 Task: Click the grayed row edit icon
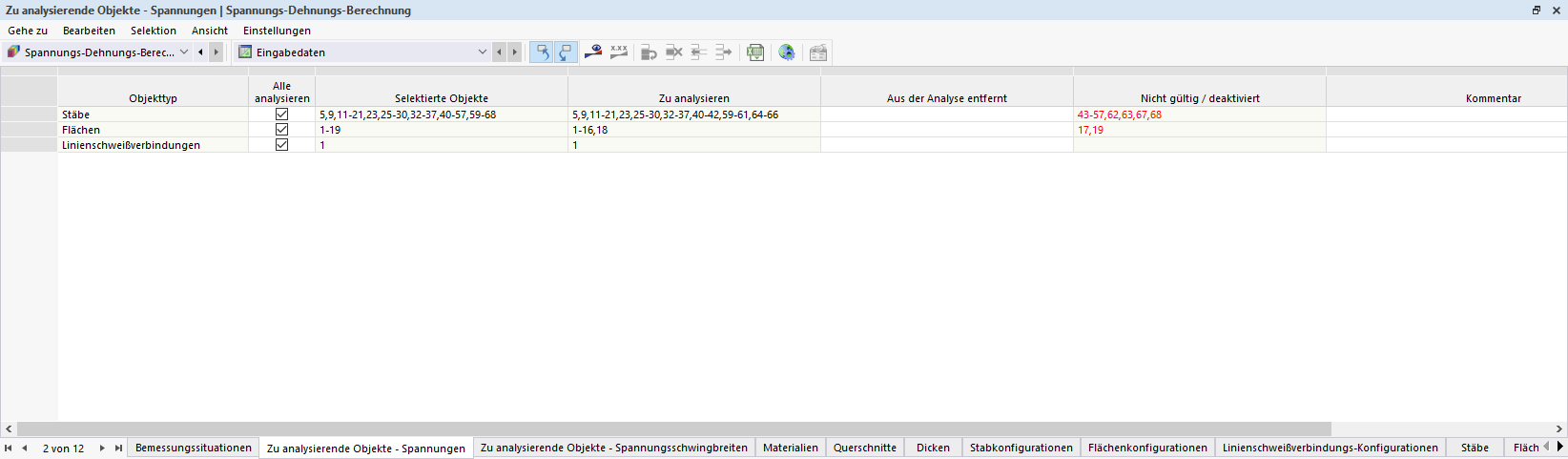pyautogui.click(x=650, y=52)
